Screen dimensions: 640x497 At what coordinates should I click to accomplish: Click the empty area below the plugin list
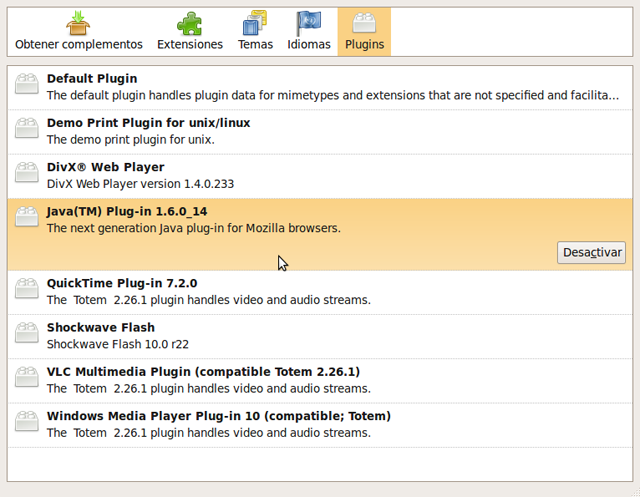[320, 464]
